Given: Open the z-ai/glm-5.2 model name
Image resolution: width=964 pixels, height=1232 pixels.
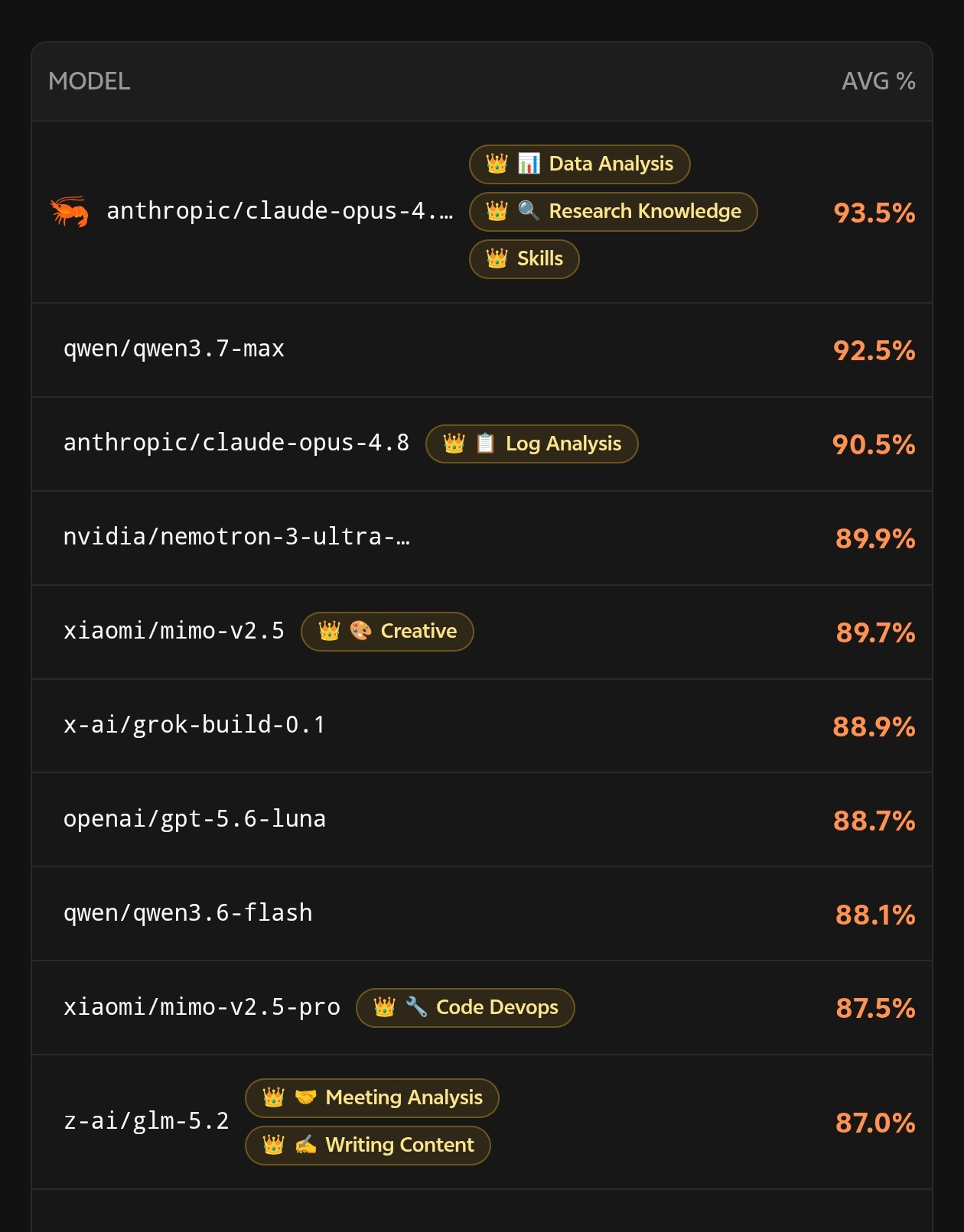Looking at the screenshot, I should [x=146, y=1121].
